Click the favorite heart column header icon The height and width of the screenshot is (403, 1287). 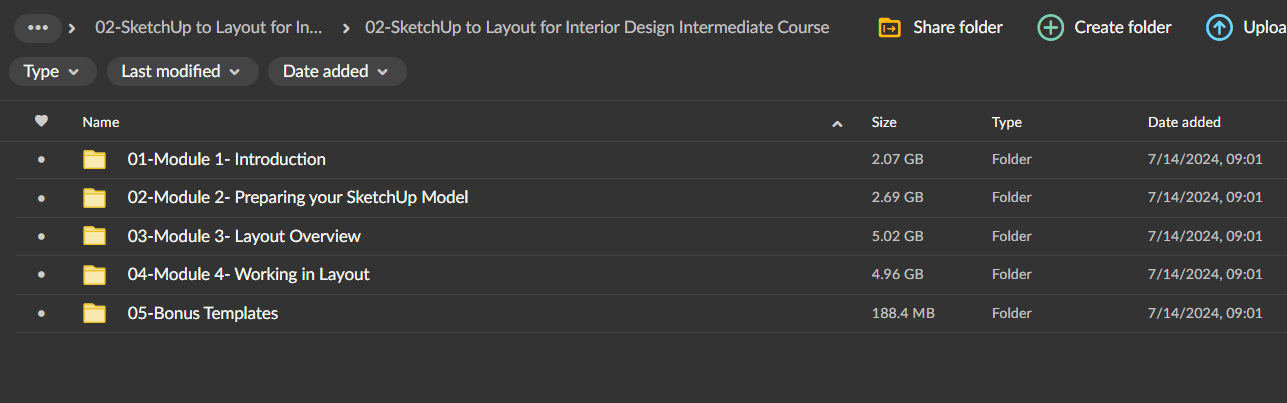coord(41,122)
